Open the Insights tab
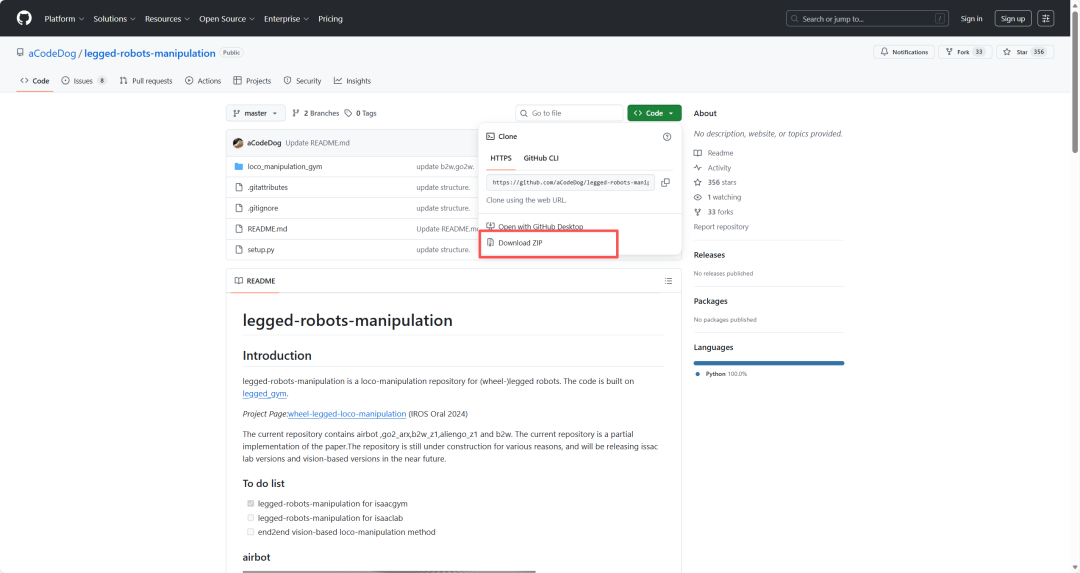 coord(352,81)
